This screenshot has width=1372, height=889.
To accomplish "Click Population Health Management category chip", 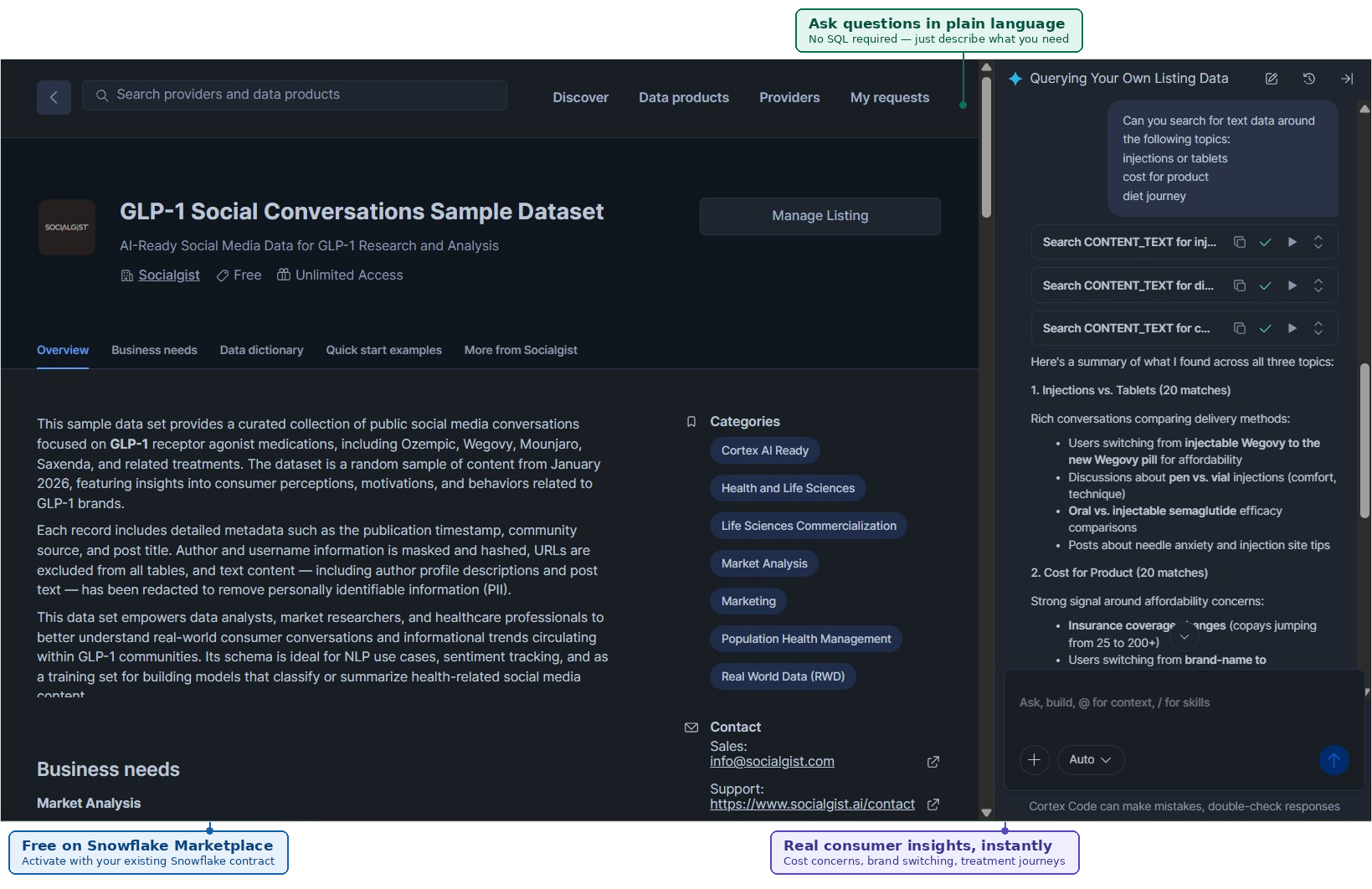I will point(806,639).
